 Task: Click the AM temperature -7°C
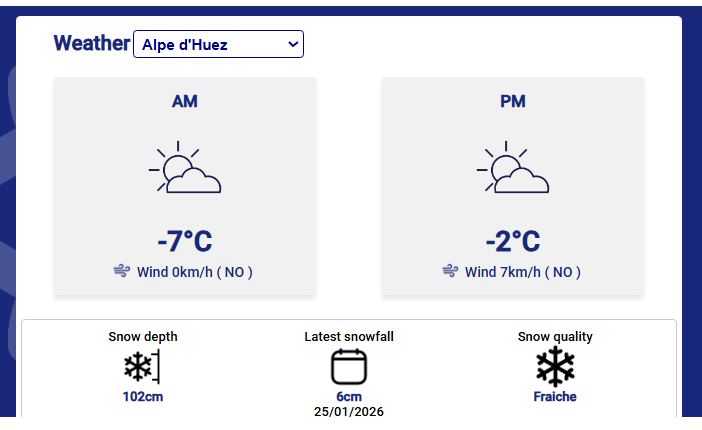(x=185, y=241)
